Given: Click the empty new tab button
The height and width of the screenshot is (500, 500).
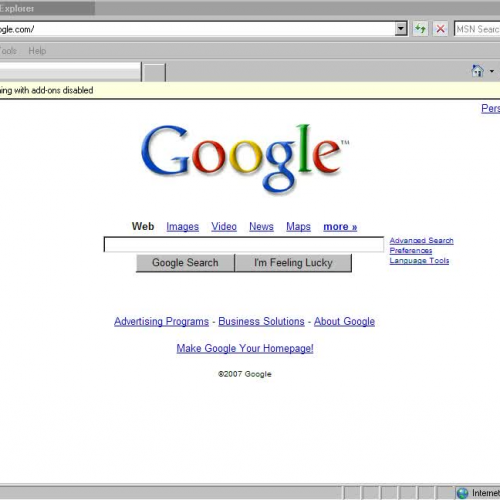Looking at the screenshot, I should [x=154, y=72].
